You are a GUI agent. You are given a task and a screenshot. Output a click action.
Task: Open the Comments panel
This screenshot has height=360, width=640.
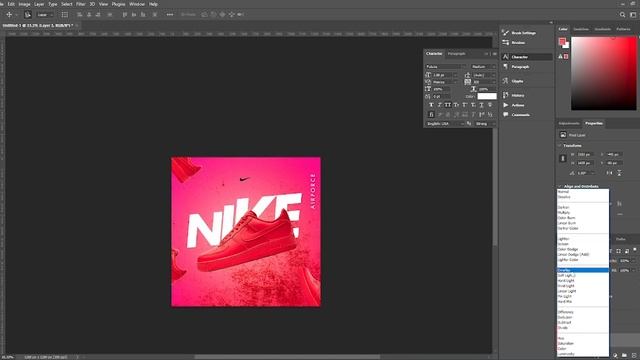click(527, 115)
